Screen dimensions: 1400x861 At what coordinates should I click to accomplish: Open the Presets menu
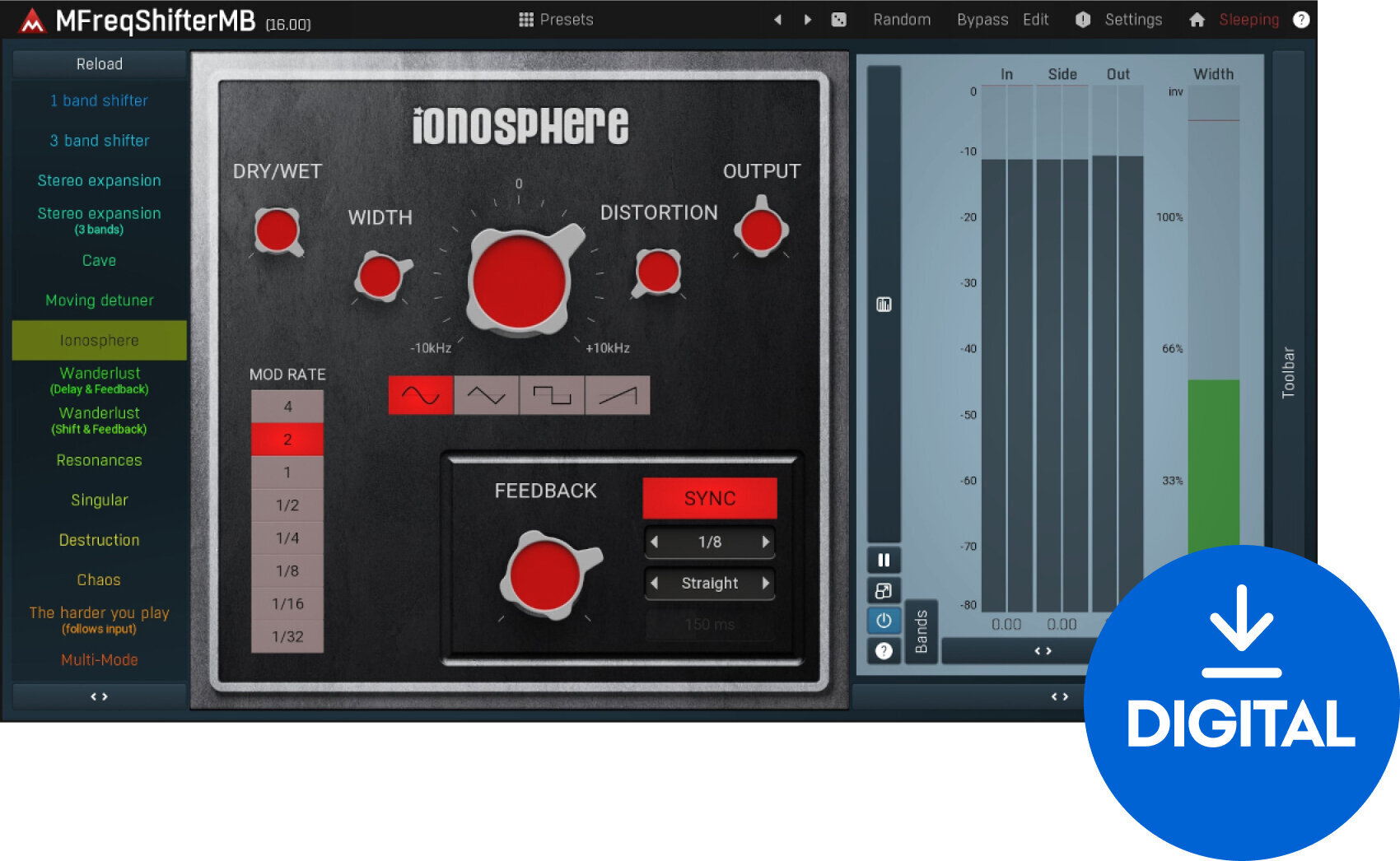pos(556,20)
